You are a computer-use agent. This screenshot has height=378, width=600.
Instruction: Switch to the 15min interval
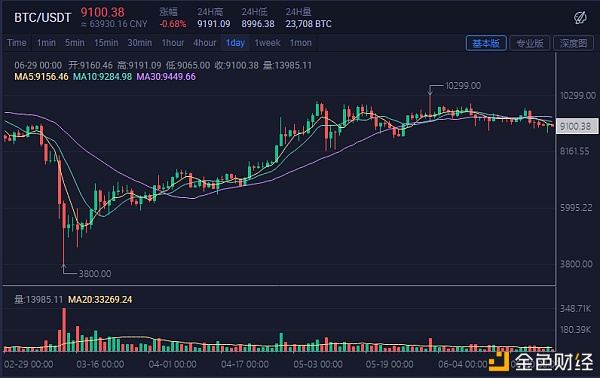coord(106,43)
